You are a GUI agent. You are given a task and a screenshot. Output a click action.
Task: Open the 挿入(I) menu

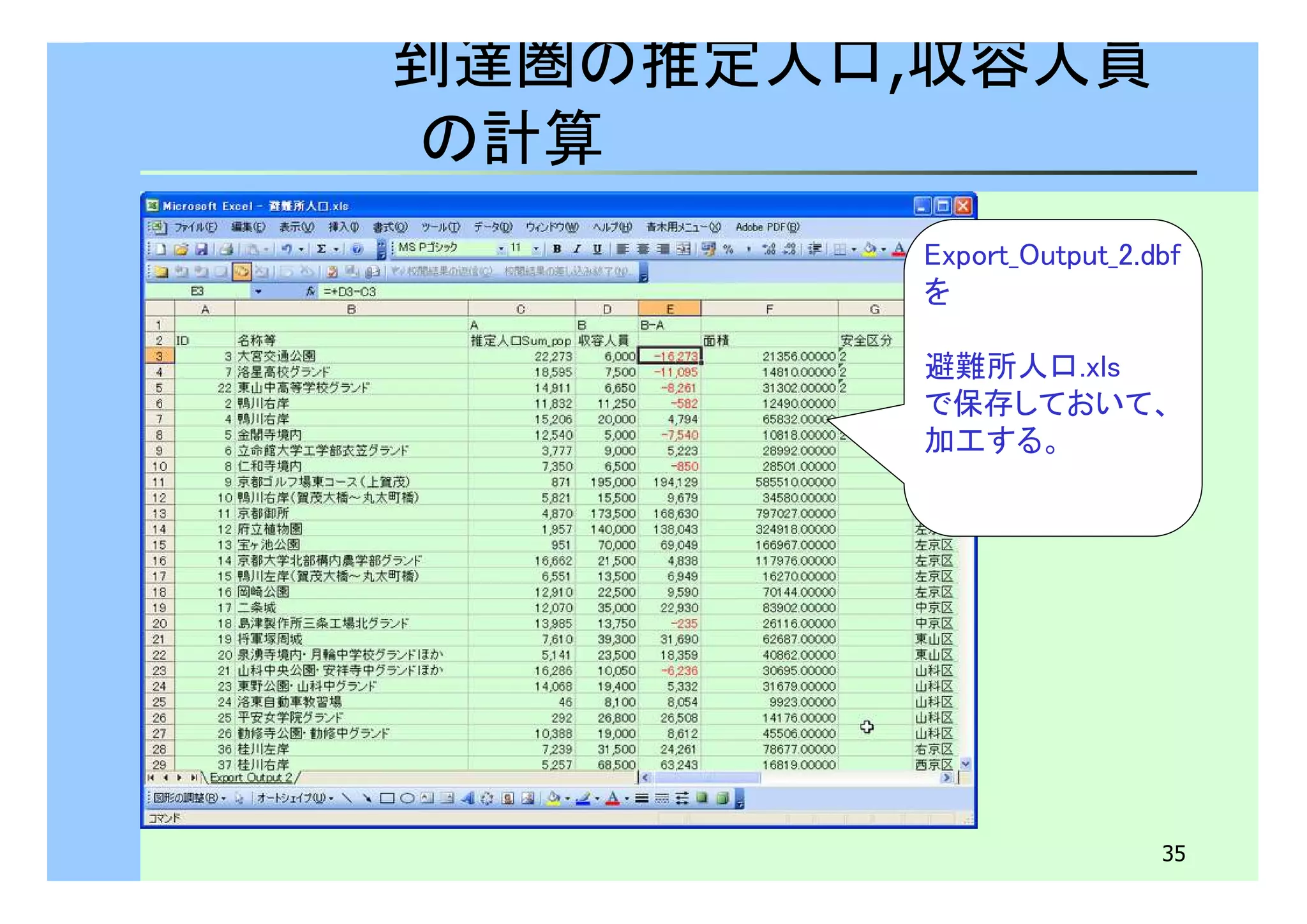[x=344, y=227]
